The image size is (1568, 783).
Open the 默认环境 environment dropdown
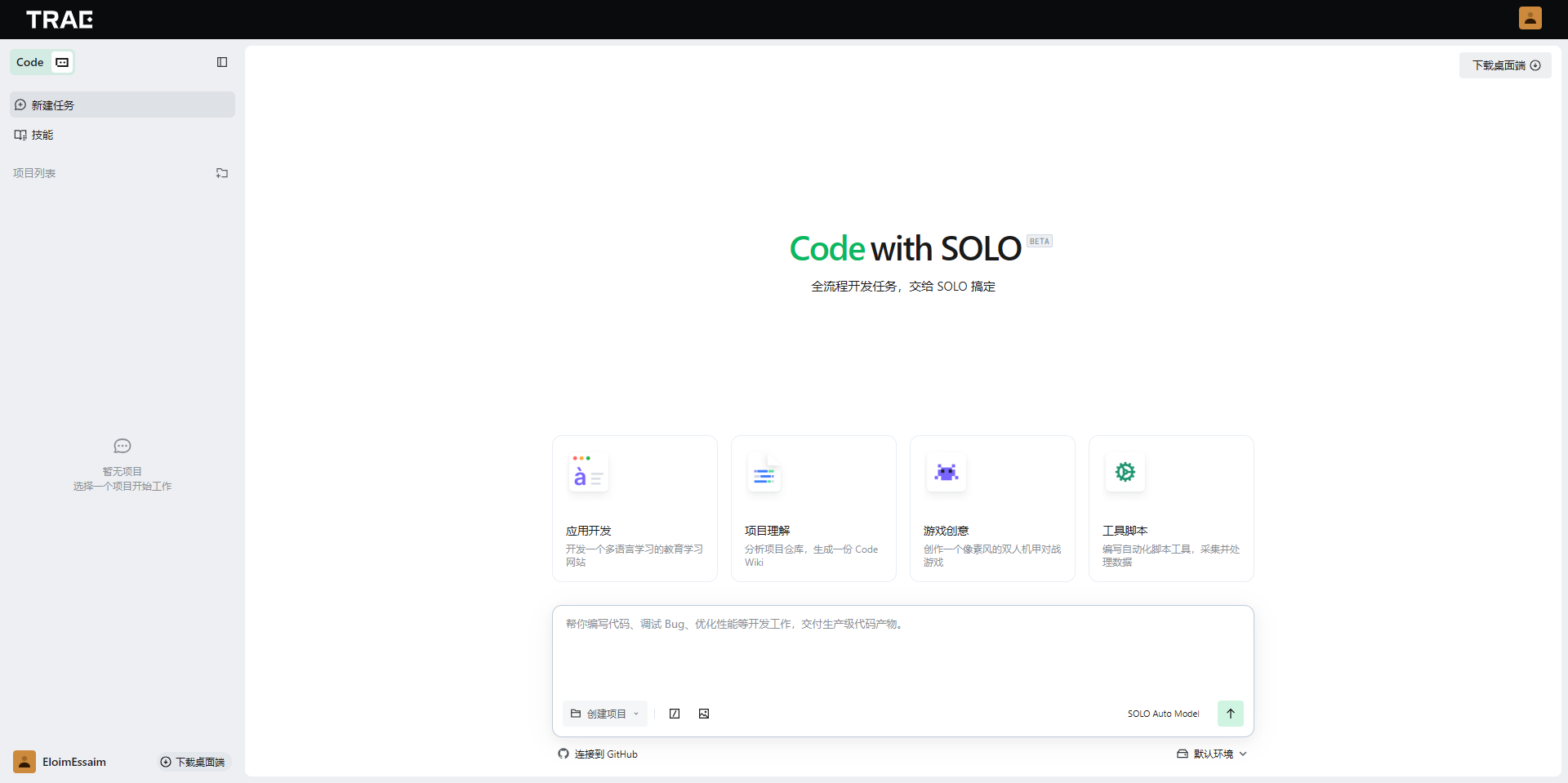pyautogui.click(x=1212, y=754)
